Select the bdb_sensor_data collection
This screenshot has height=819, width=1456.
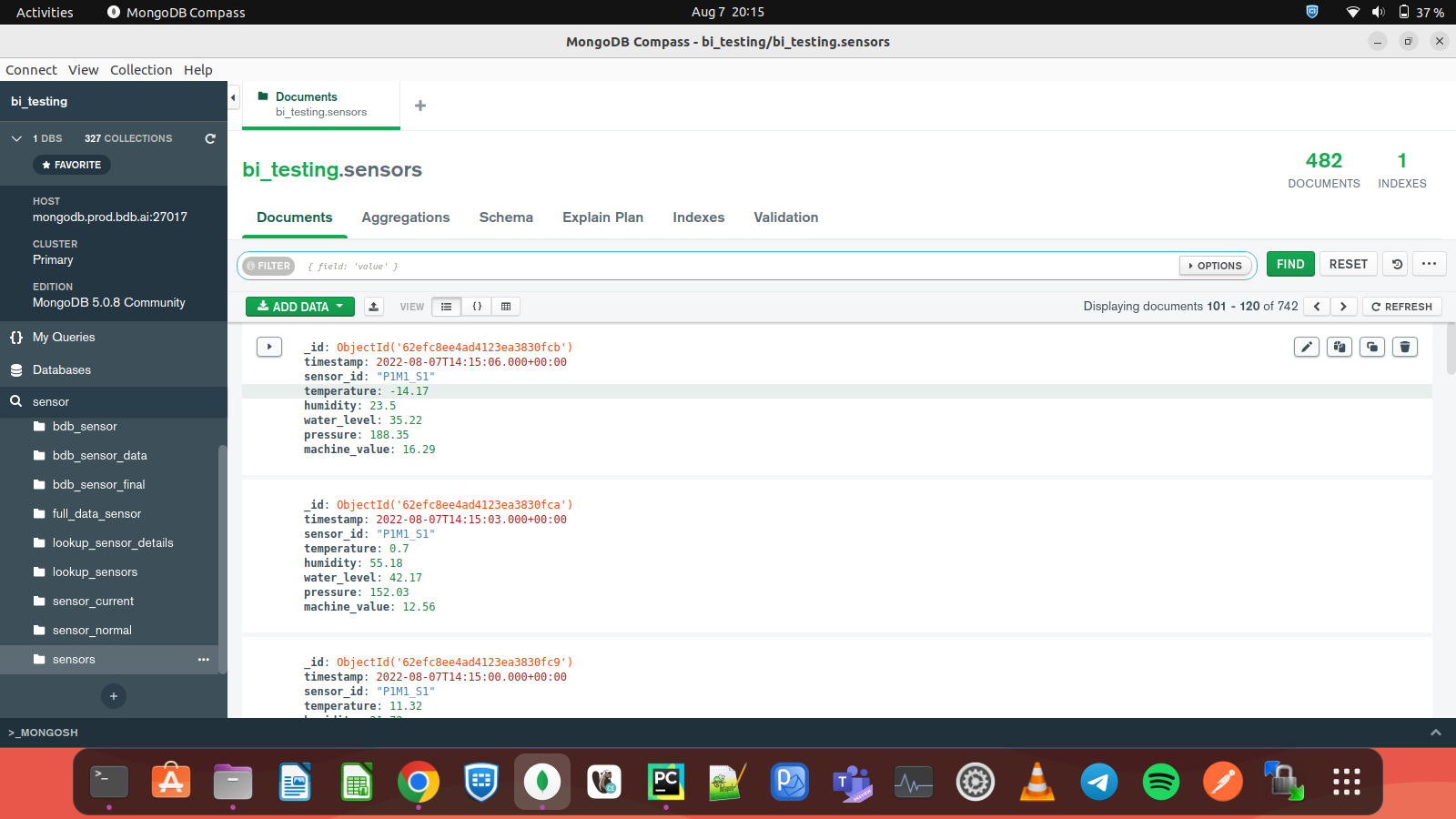point(99,455)
